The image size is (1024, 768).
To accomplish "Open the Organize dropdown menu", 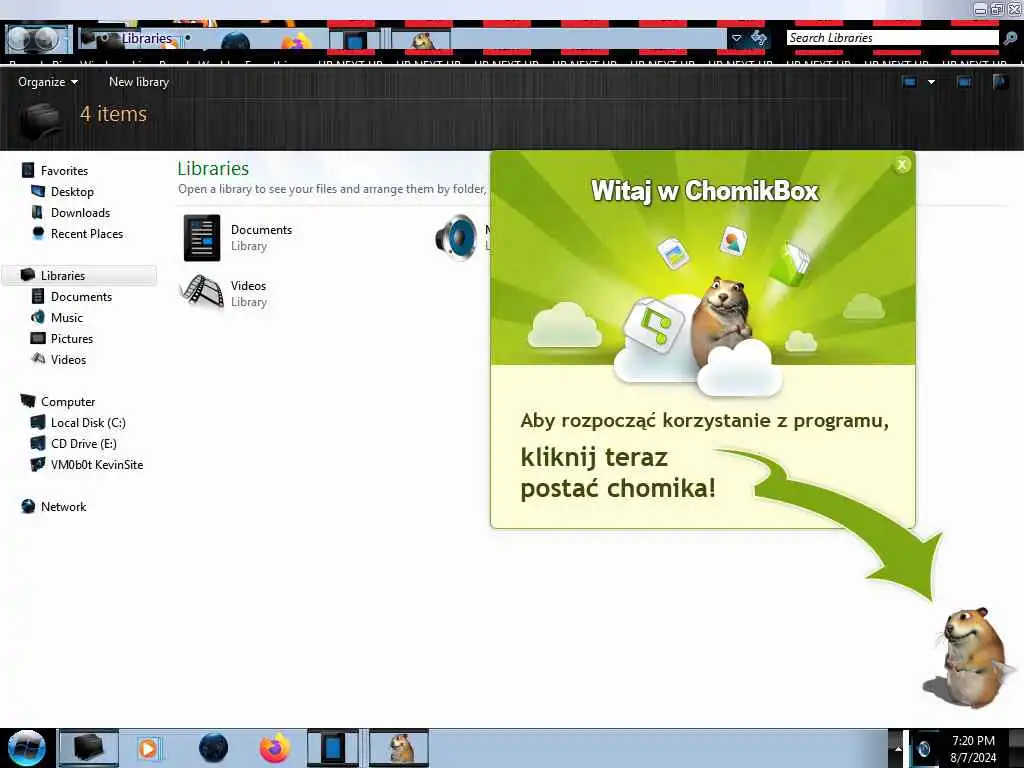I will pos(48,82).
